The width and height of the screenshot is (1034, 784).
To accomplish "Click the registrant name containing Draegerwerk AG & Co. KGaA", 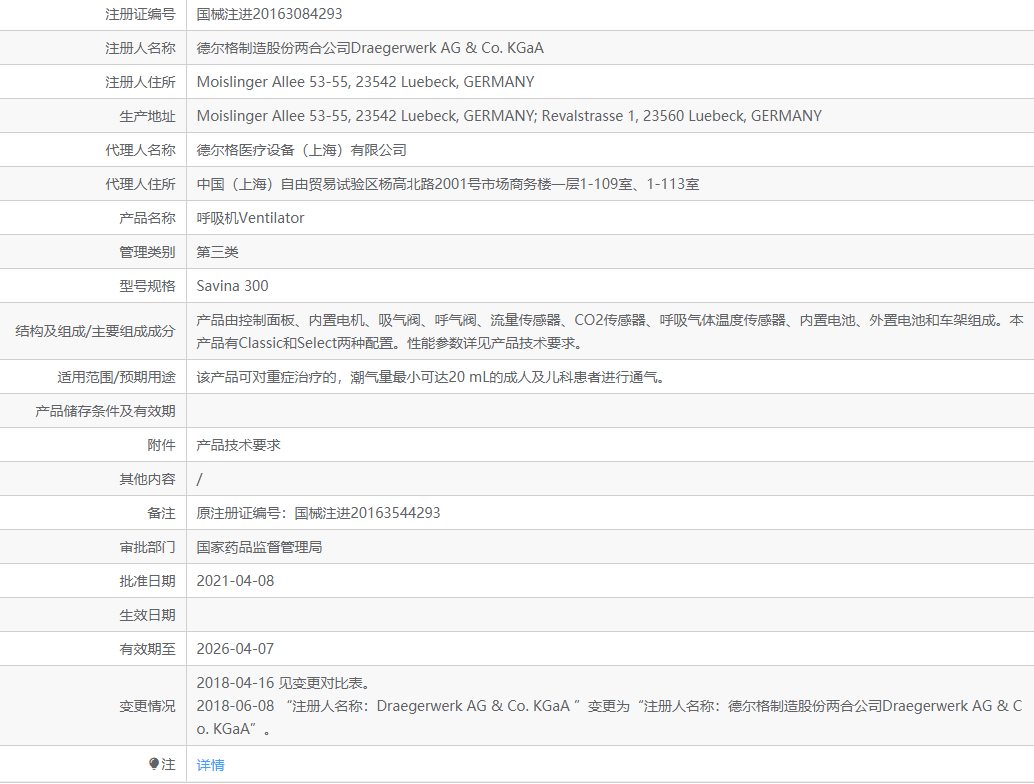I will click(x=370, y=48).
